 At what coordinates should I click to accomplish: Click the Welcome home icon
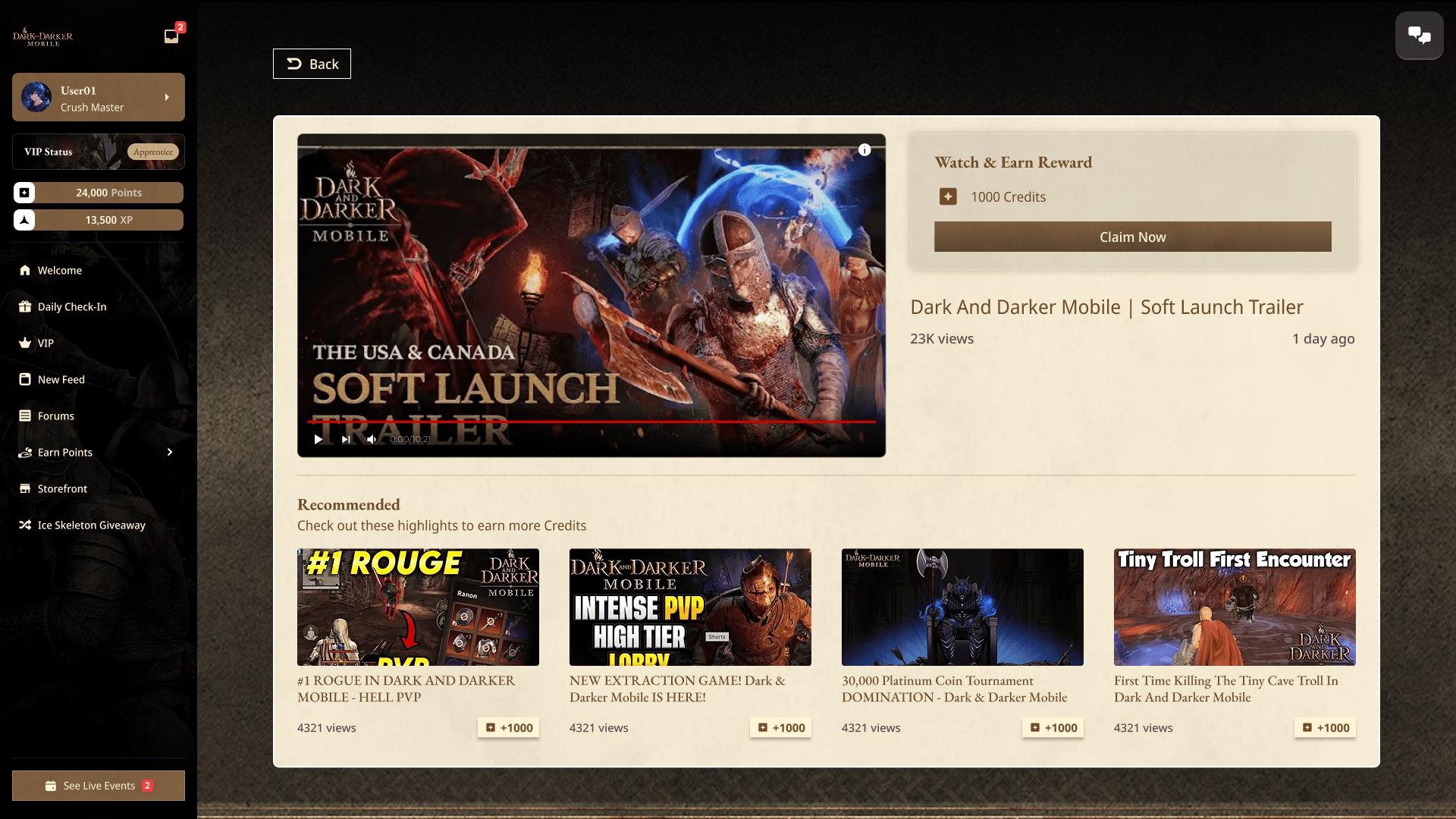(x=25, y=271)
